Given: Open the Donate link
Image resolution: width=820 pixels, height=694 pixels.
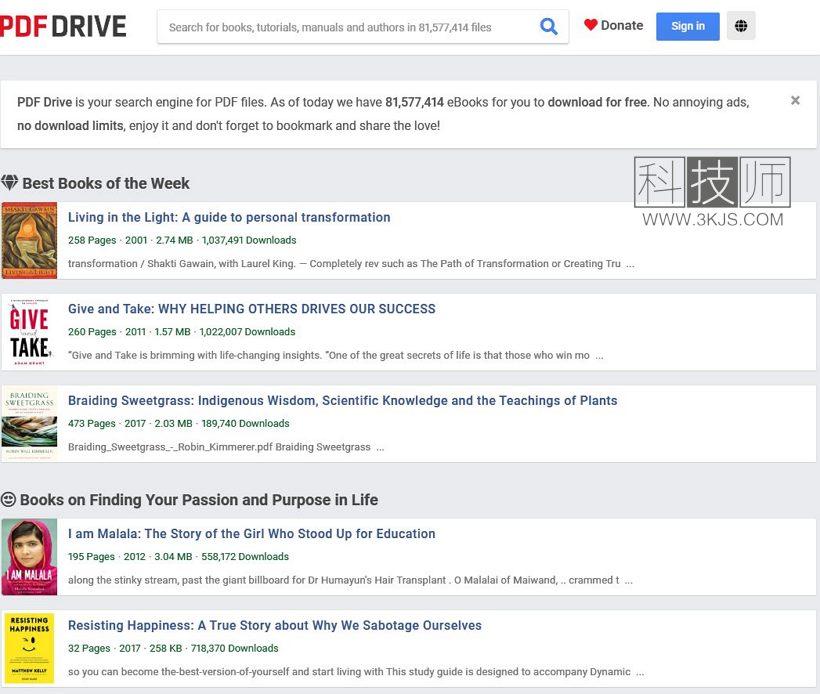Looking at the screenshot, I should pyautogui.click(x=614, y=25).
